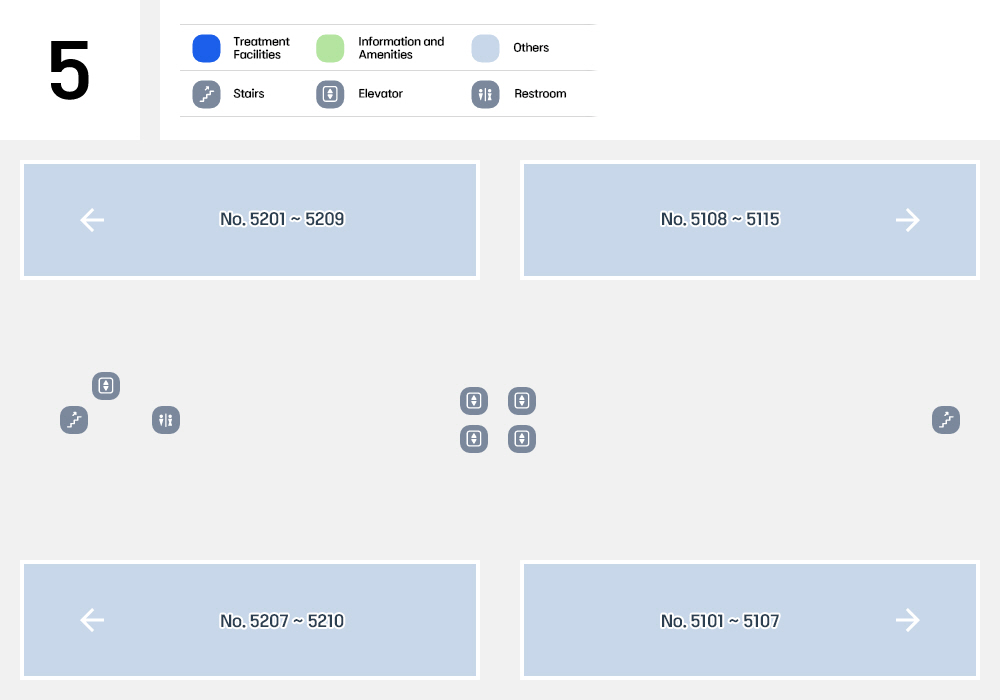
Task: Click the Stairs icon in the legend
Action: pos(207,94)
